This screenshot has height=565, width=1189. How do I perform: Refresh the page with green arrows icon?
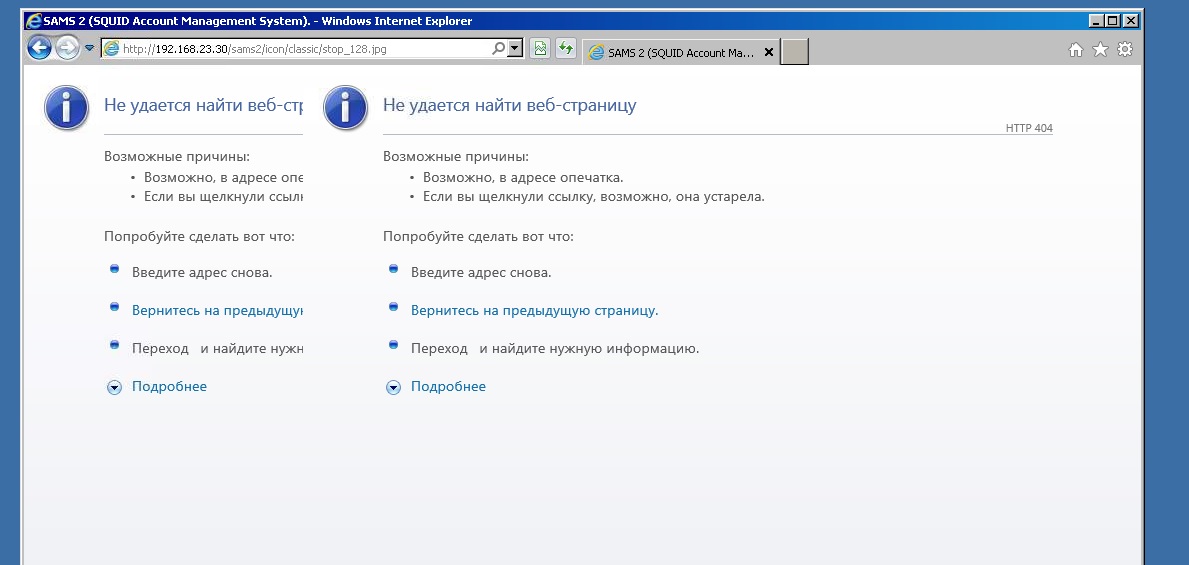click(x=566, y=49)
